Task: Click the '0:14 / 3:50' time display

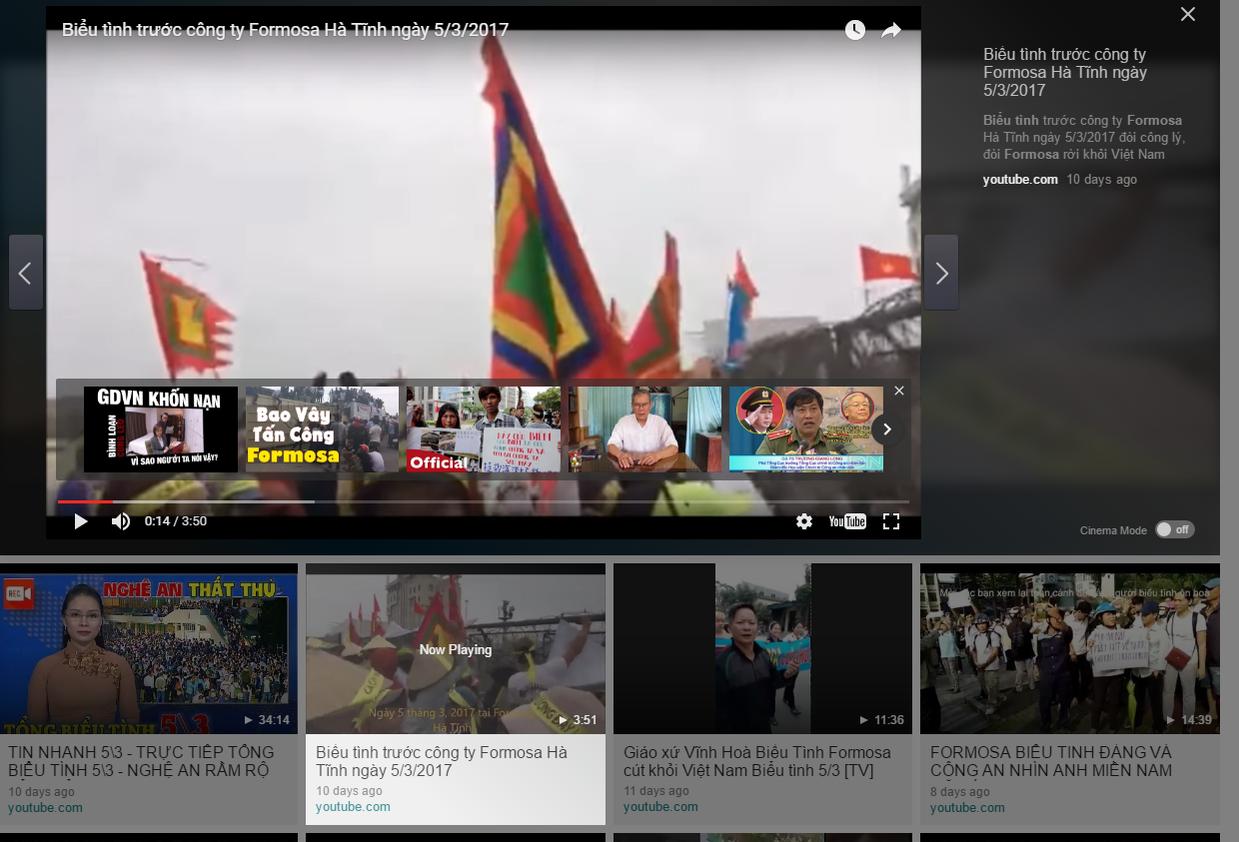Action: (x=175, y=521)
